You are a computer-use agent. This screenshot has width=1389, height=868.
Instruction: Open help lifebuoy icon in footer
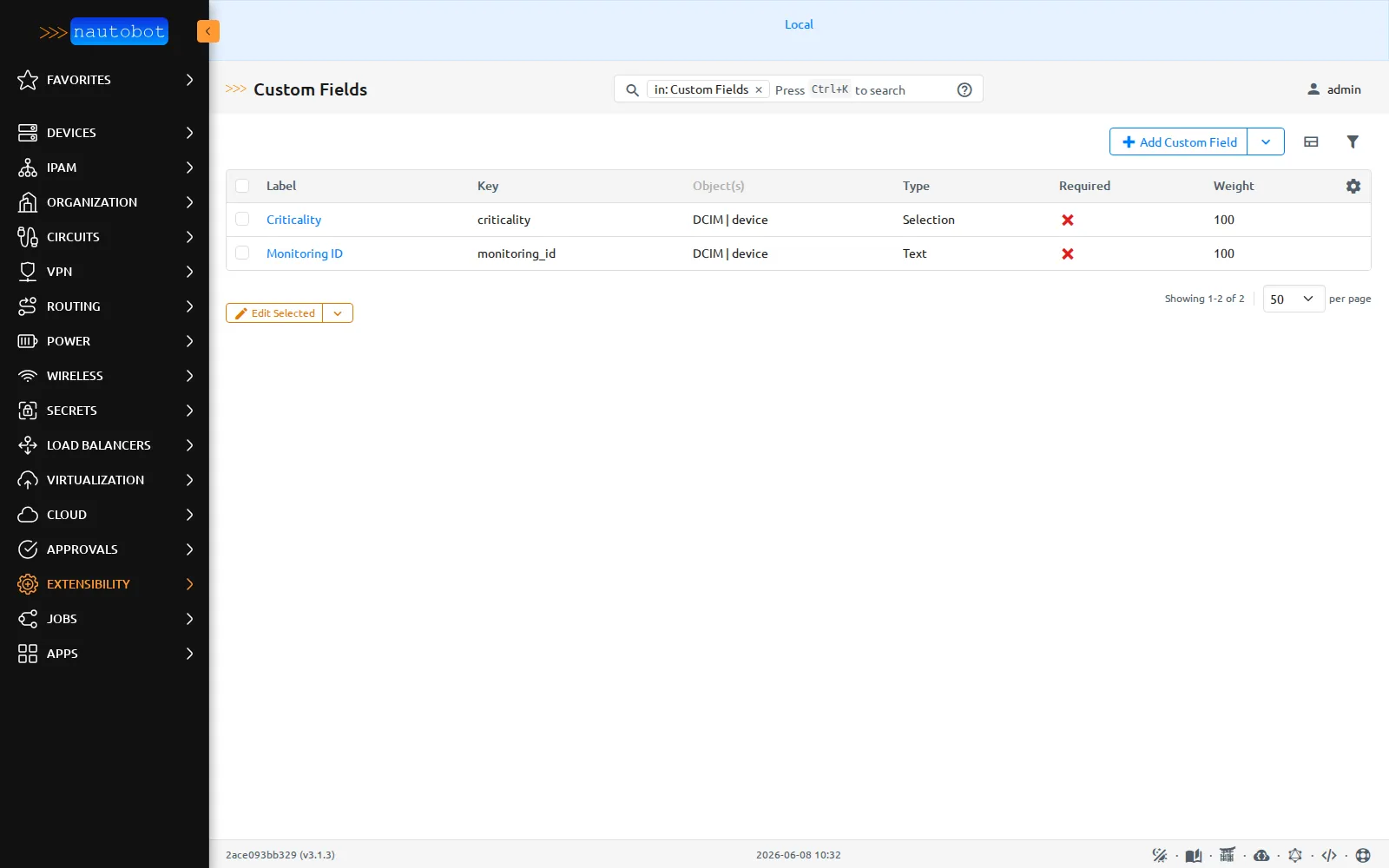click(x=1363, y=855)
